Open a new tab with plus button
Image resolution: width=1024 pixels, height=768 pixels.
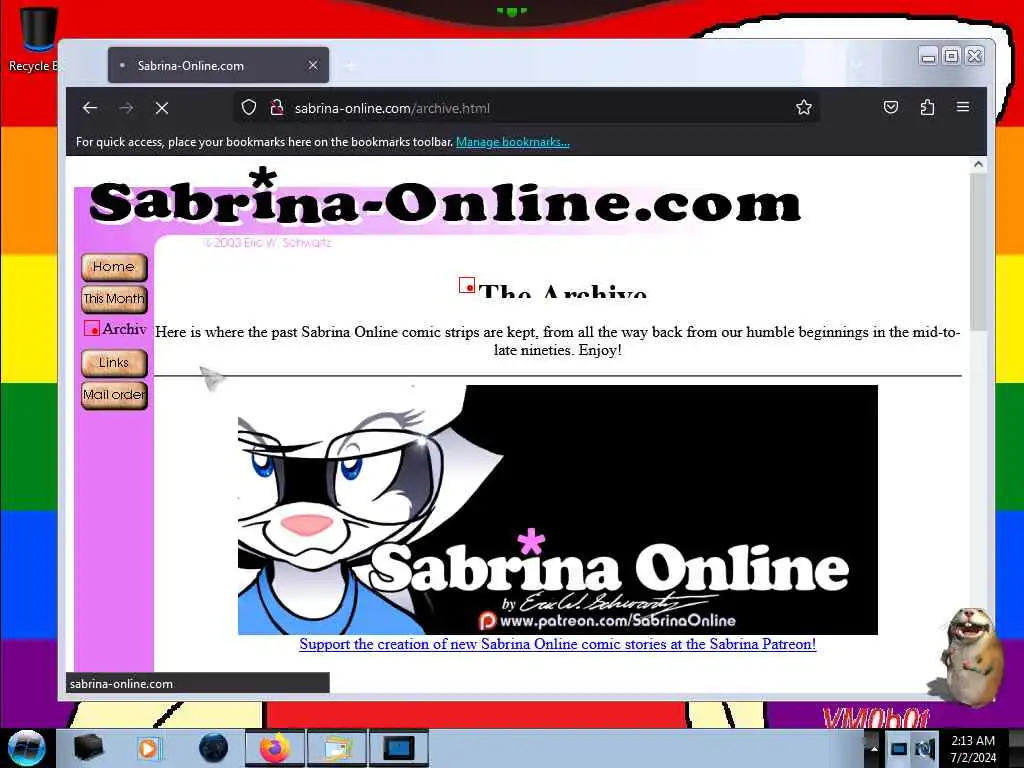click(351, 66)
